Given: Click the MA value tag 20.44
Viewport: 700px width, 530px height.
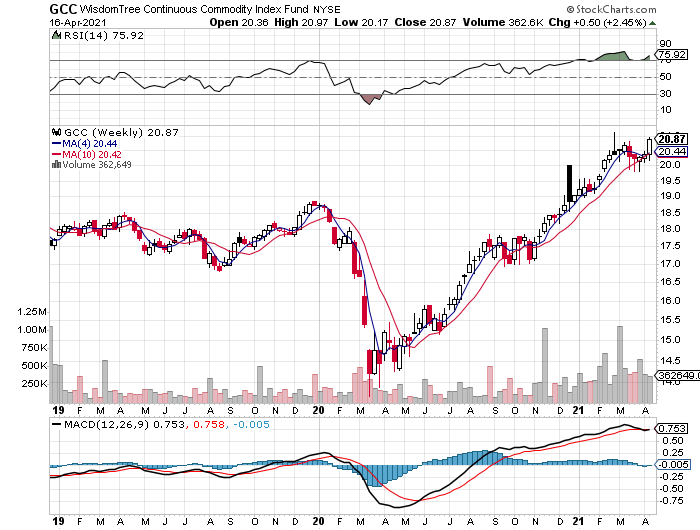Looking at the screenshot, I should (672, 152).
